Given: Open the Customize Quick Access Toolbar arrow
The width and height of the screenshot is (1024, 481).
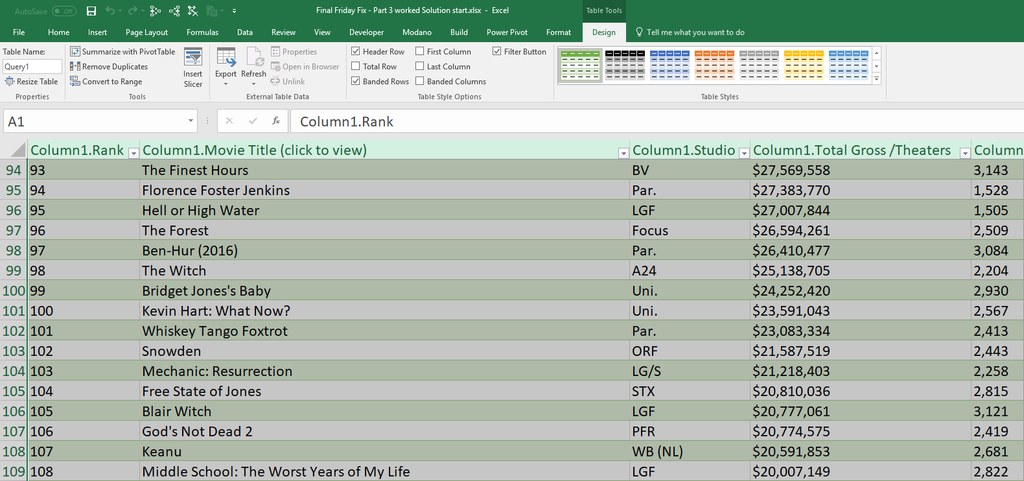Looking at the screenshot, I should (x=234, y=12).
